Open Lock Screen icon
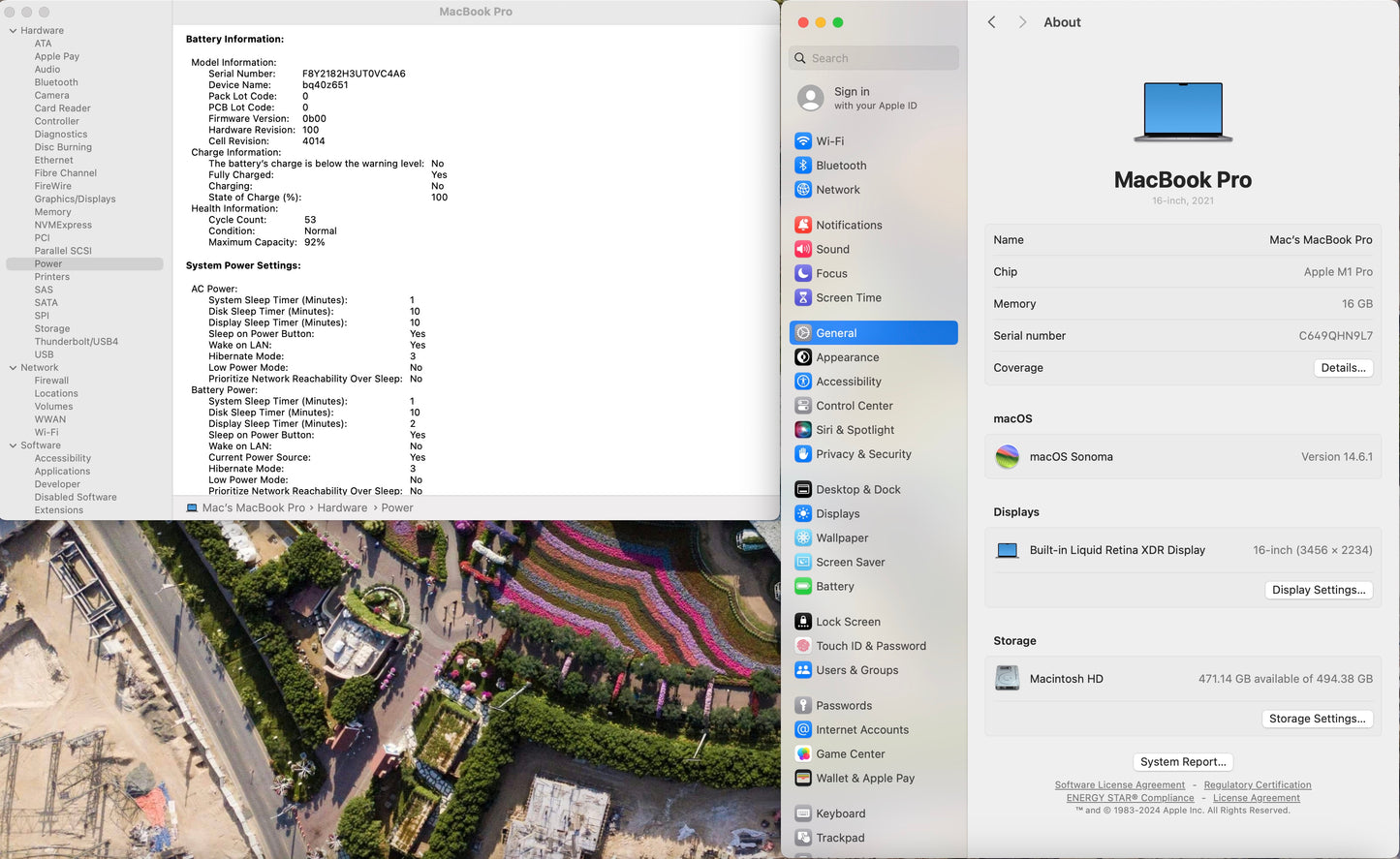The width and height of the screenshot is (1400, 859). (803, 622)
